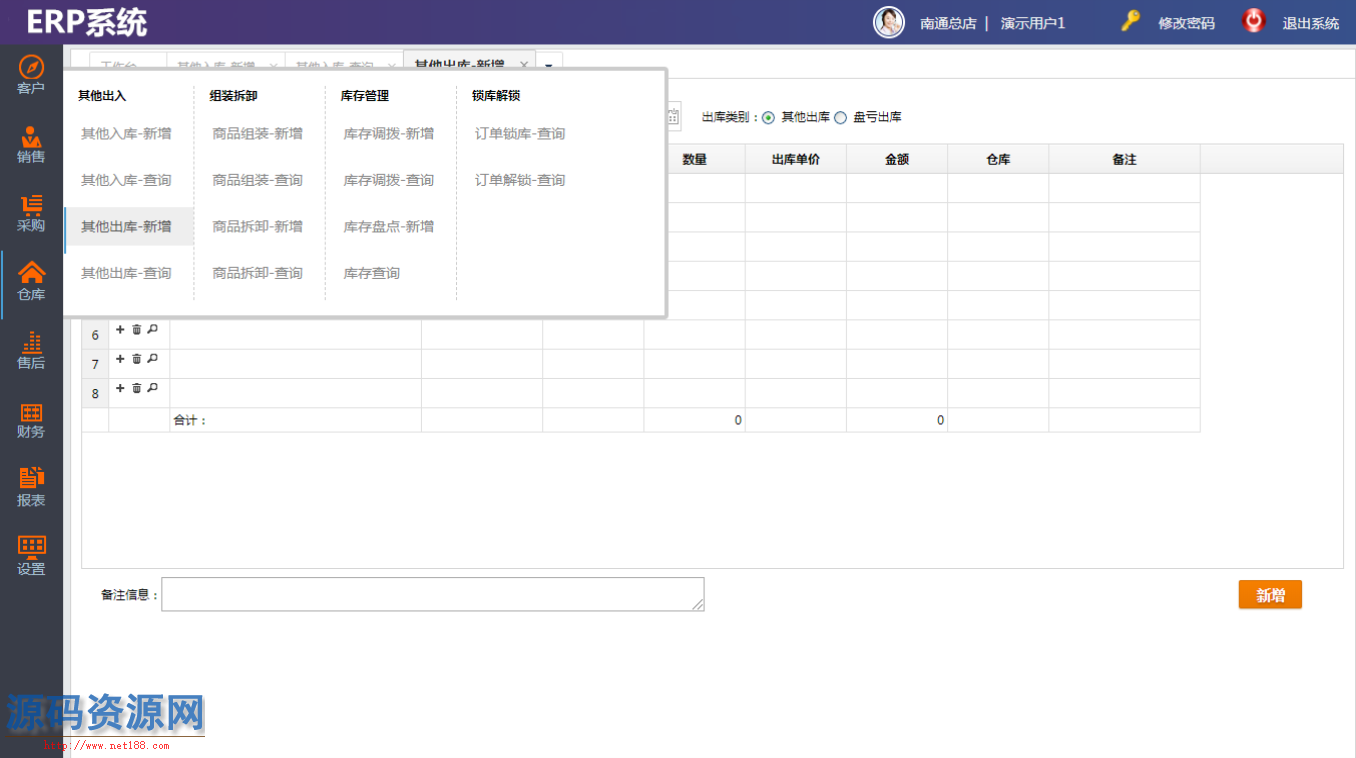
Task: Open the 设置 (Settings) sidebar module
Action: 31,557
